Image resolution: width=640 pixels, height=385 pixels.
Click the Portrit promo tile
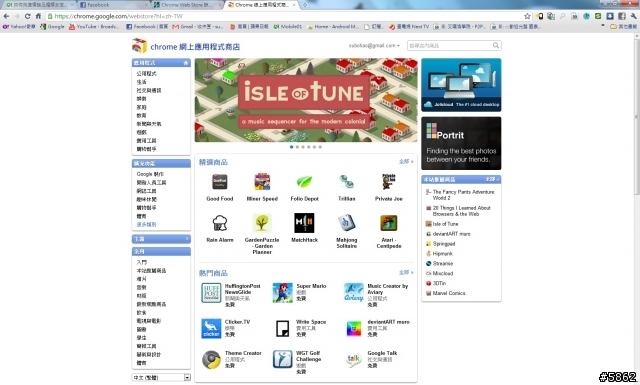tap(461, 143)
